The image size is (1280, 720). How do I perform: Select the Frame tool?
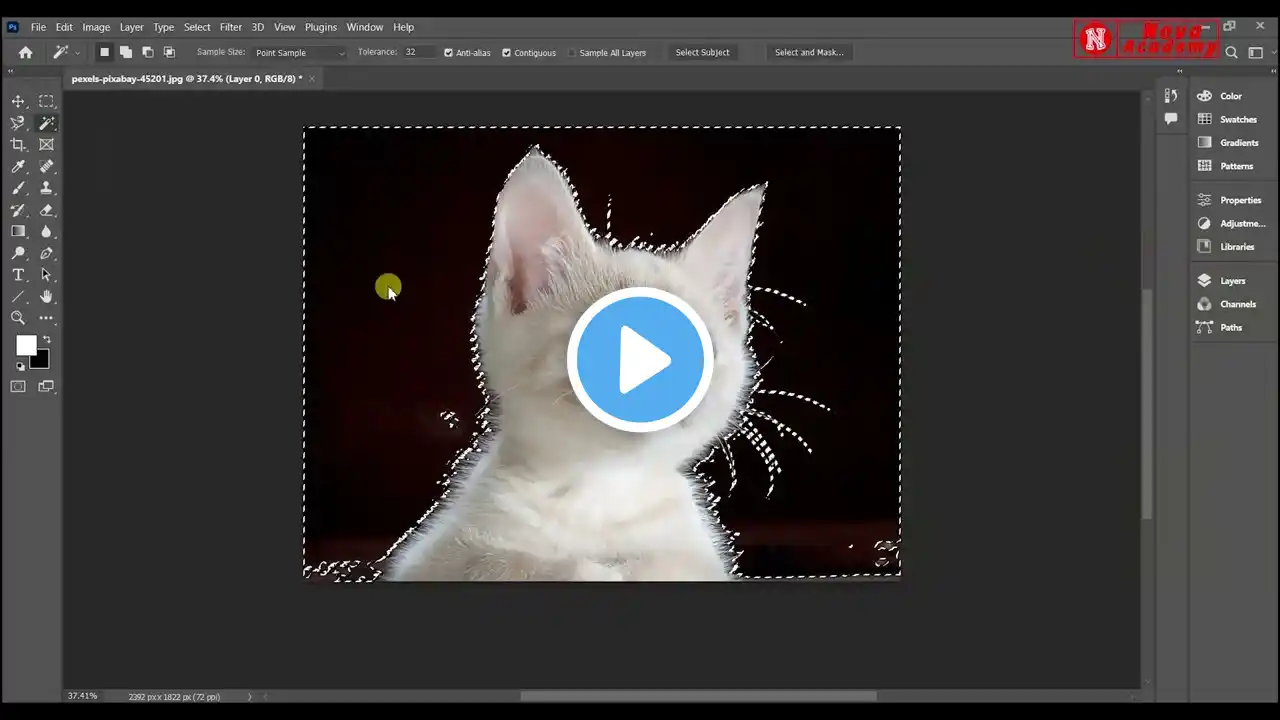coord(46,145)
